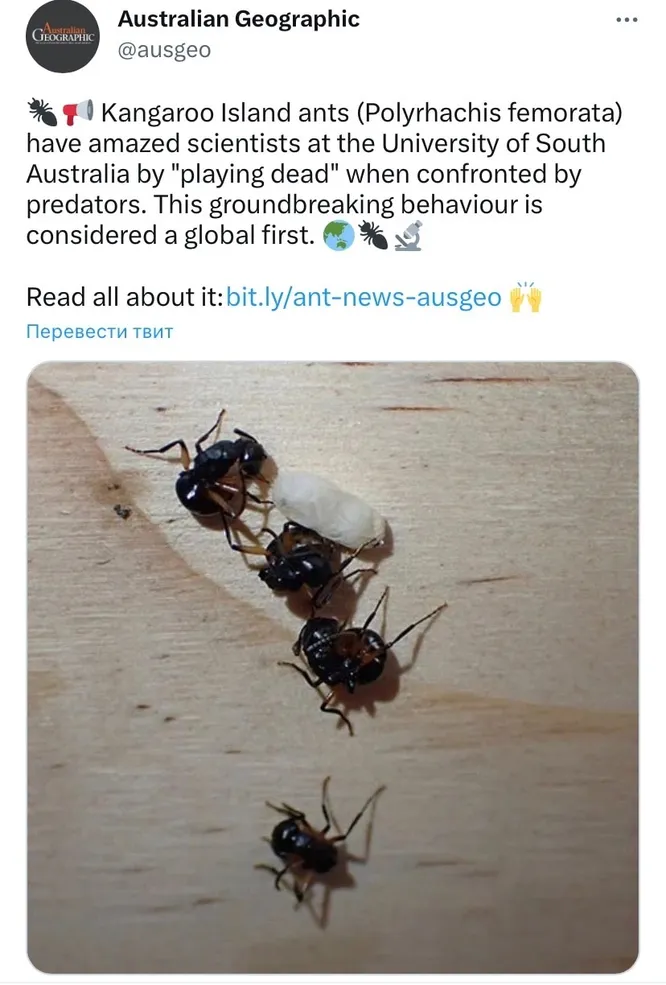Click Перевести твит to translate the tweet

(99, 331)
